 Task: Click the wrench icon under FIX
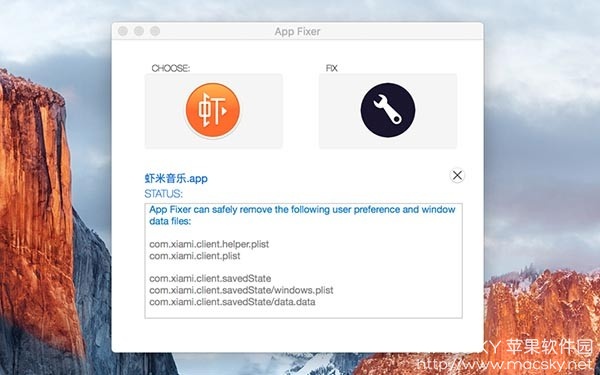(388, 110)
